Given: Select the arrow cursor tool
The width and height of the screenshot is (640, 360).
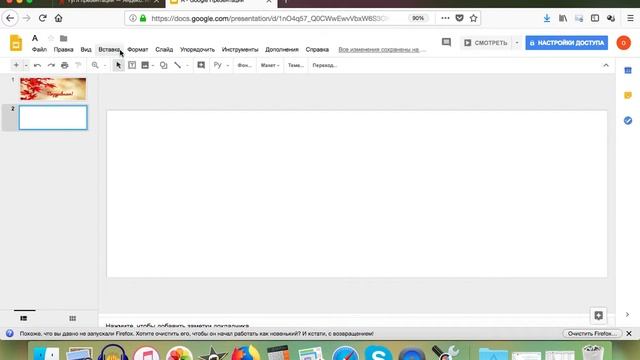Looking at the screenshot, I should (118, 65).
